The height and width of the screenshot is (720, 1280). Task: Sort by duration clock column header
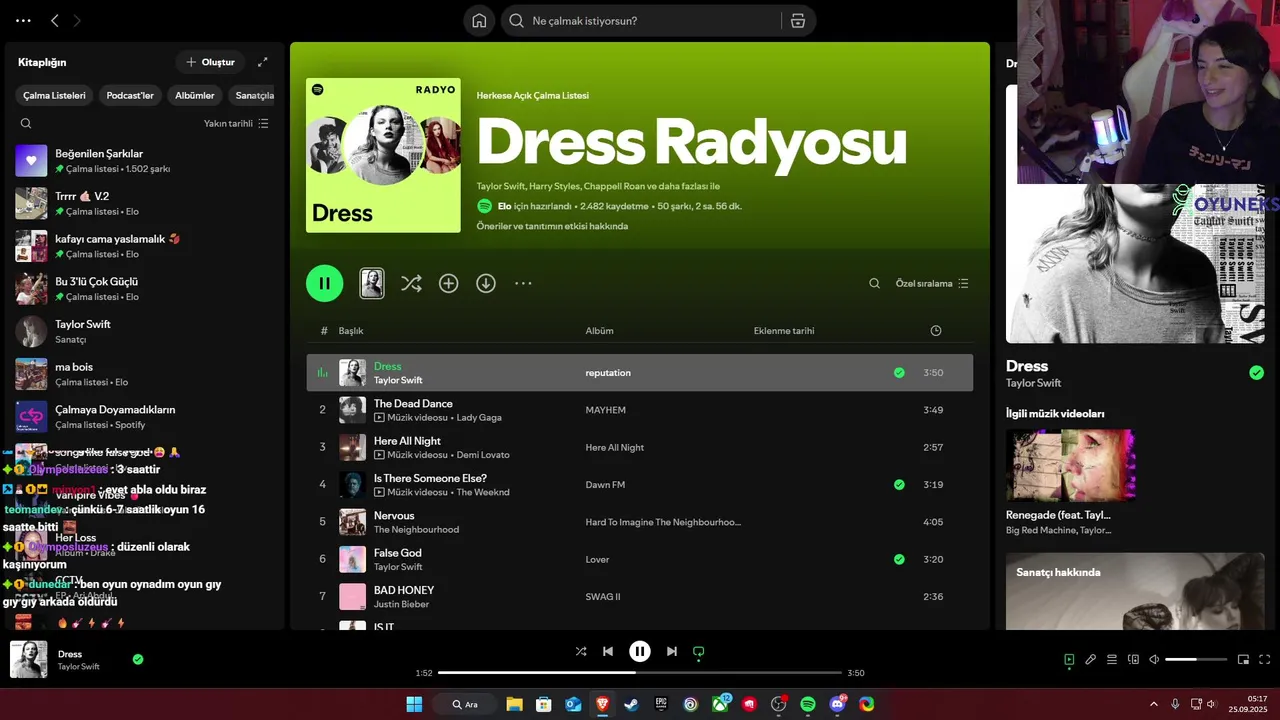click(936, 331)
